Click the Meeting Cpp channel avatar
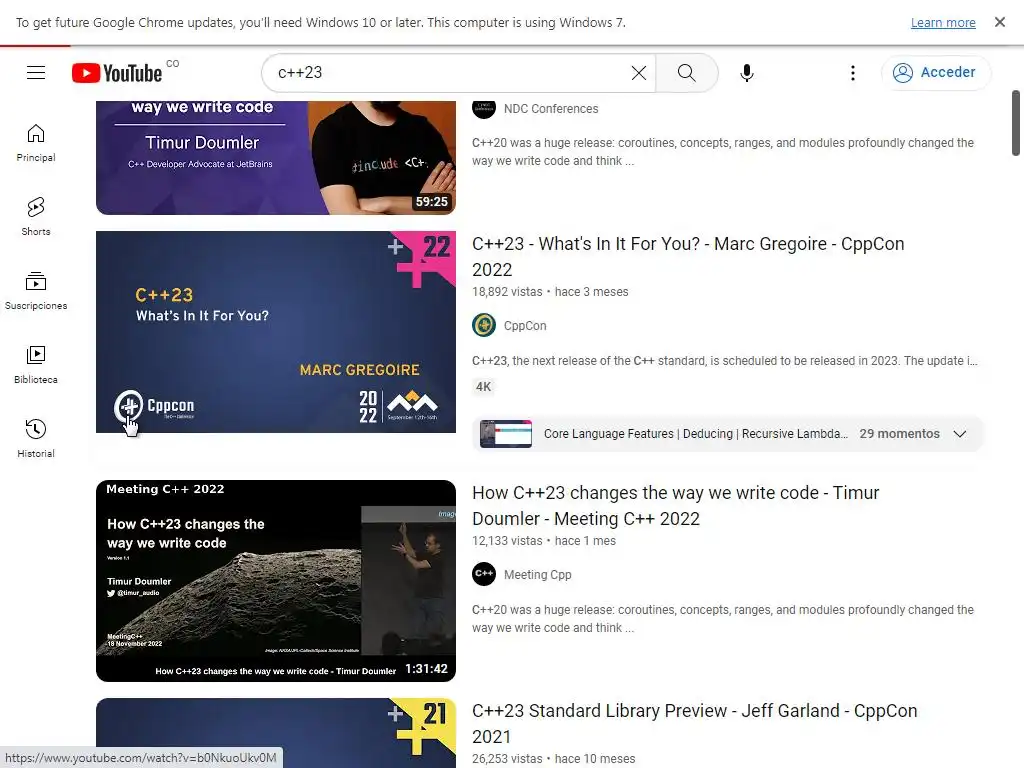 484,574
